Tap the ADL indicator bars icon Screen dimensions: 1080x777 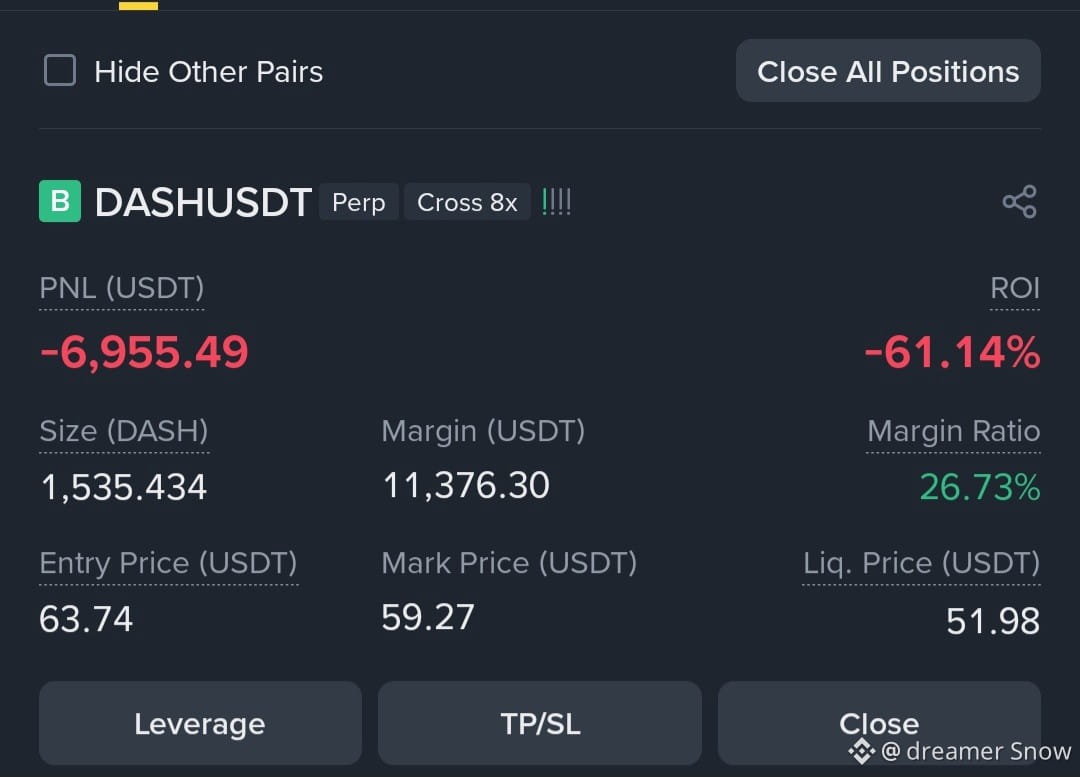point(557,202)
